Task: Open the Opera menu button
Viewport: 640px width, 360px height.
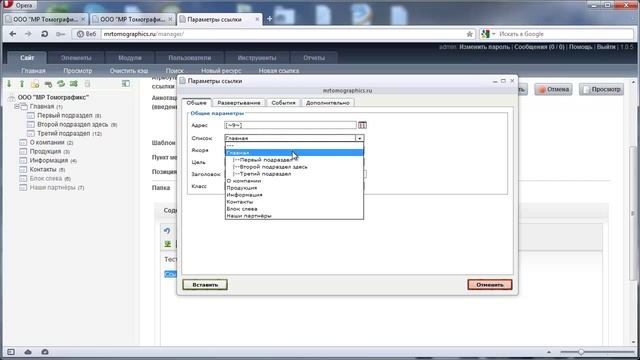Action: coord(20,5)
